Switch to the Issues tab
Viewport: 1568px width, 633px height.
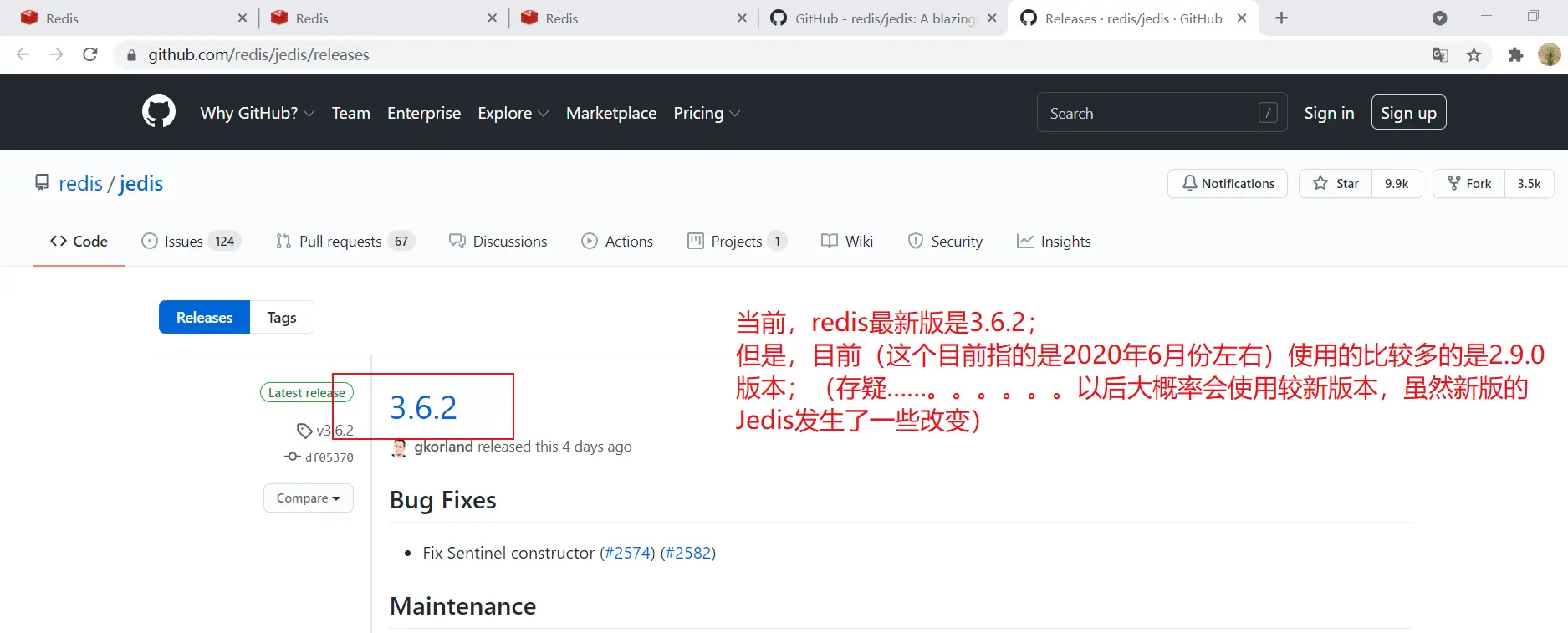coord(191,241)
